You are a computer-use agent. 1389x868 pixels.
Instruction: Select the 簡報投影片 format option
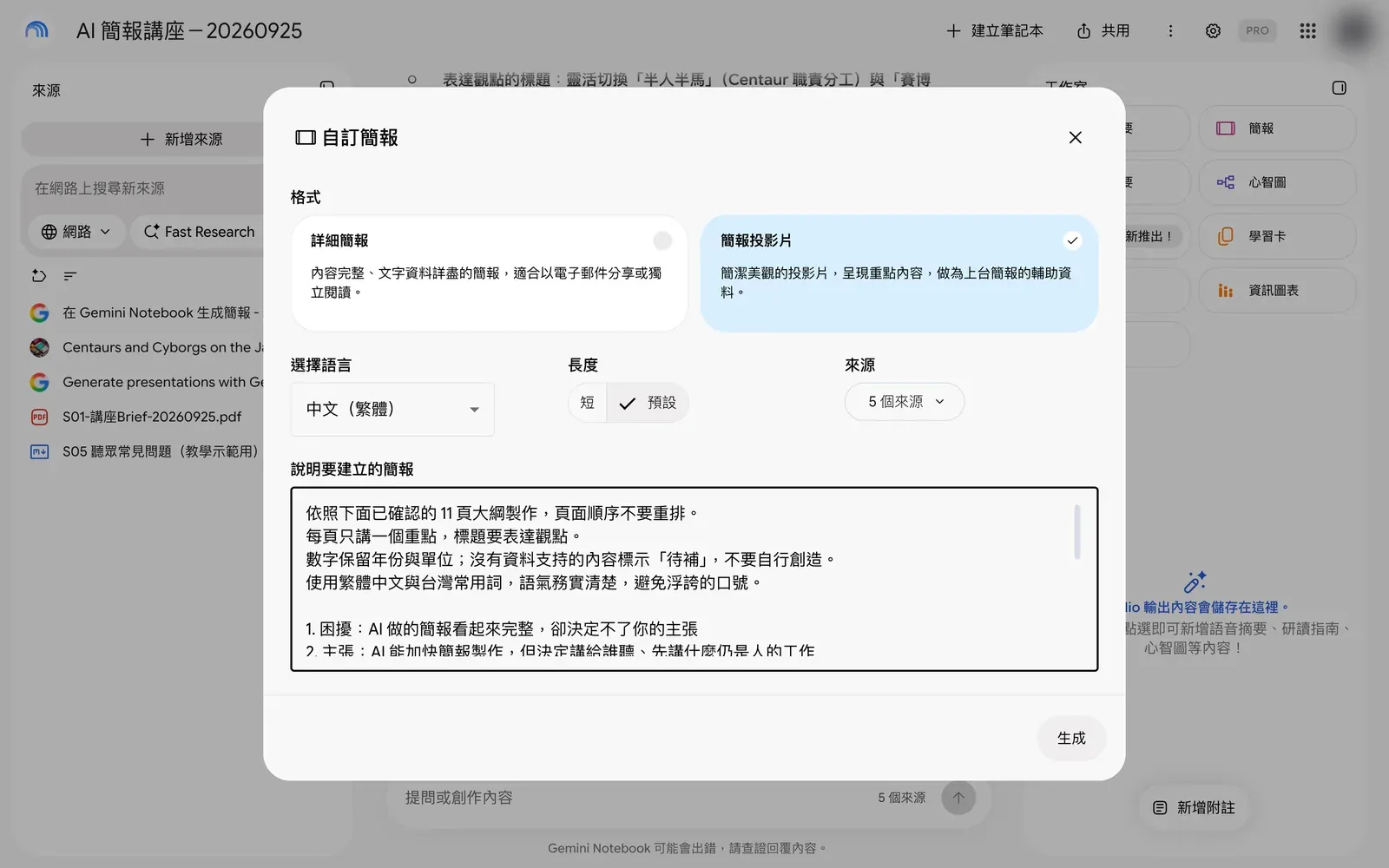click(899, 273)
